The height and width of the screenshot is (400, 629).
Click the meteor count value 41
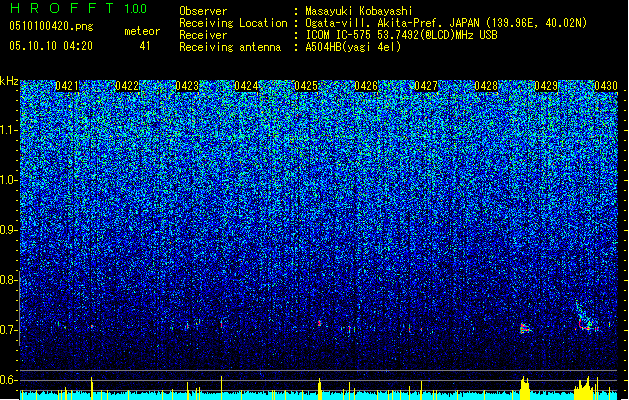[145, 46]
